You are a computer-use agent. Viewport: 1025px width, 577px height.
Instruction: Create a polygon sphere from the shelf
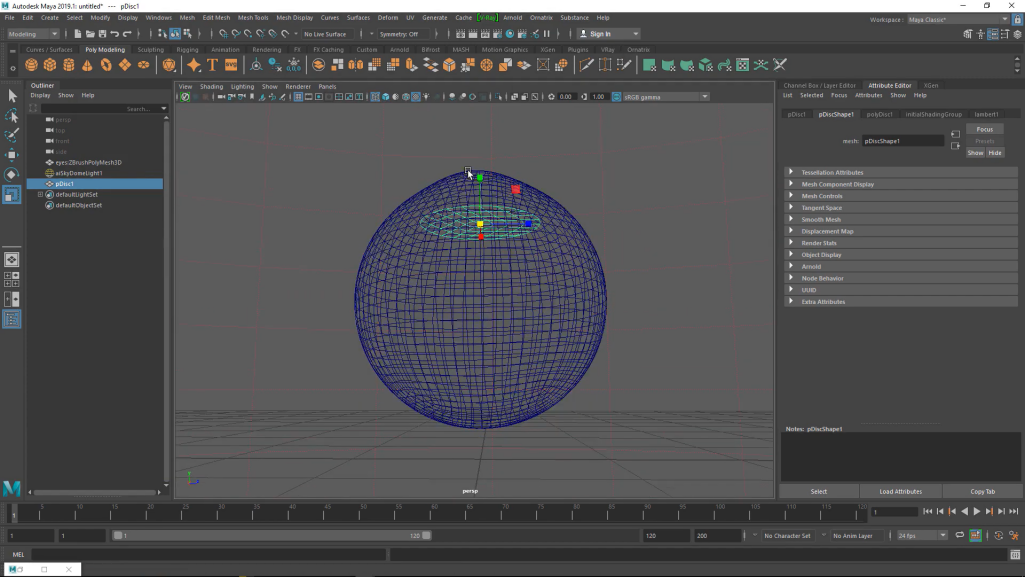pyautogui.click(x=31, y=65)
